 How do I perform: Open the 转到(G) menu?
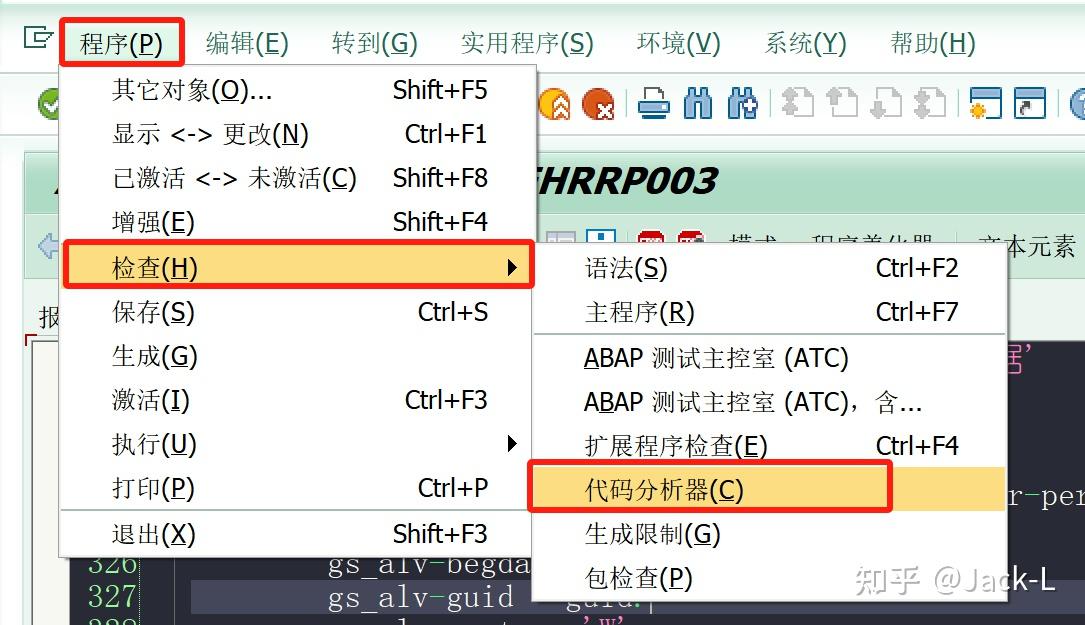(x=374, y=43)
